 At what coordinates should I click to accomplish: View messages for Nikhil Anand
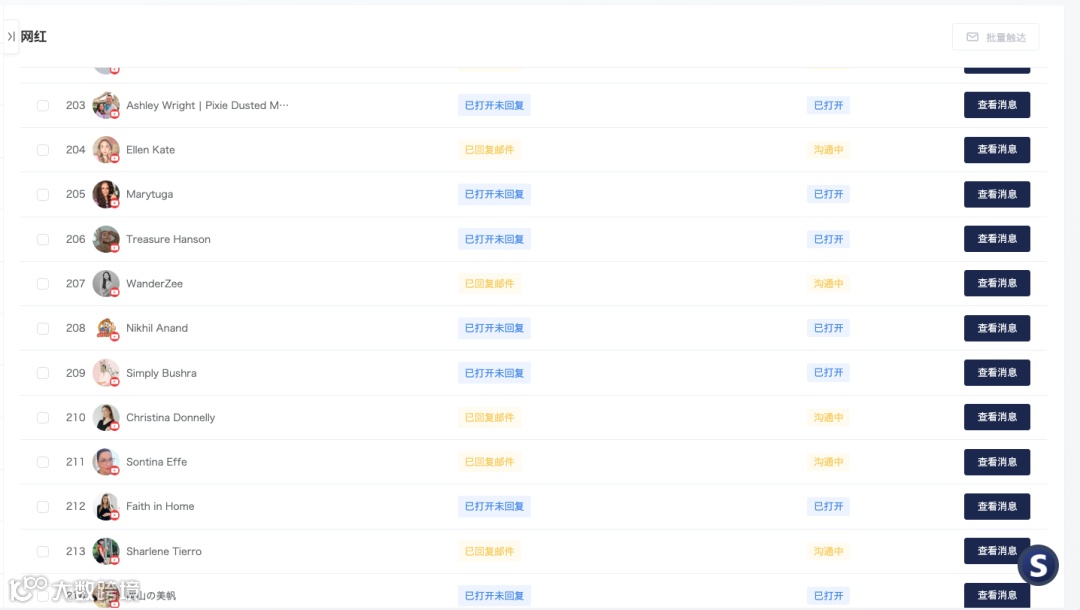point(997,328)
